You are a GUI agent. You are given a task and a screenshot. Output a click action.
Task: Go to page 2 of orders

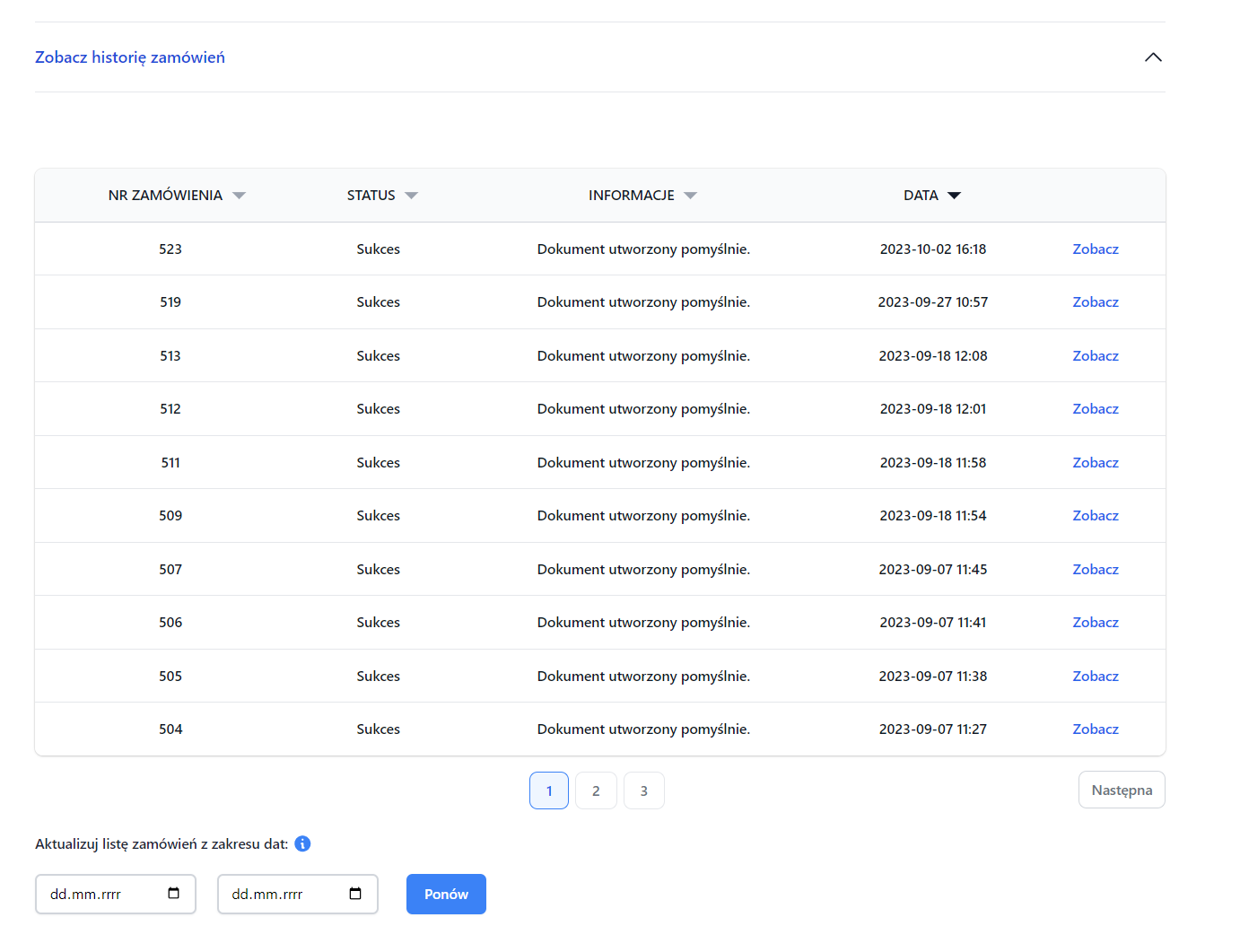pyautogui.click(x=596, y=790)
